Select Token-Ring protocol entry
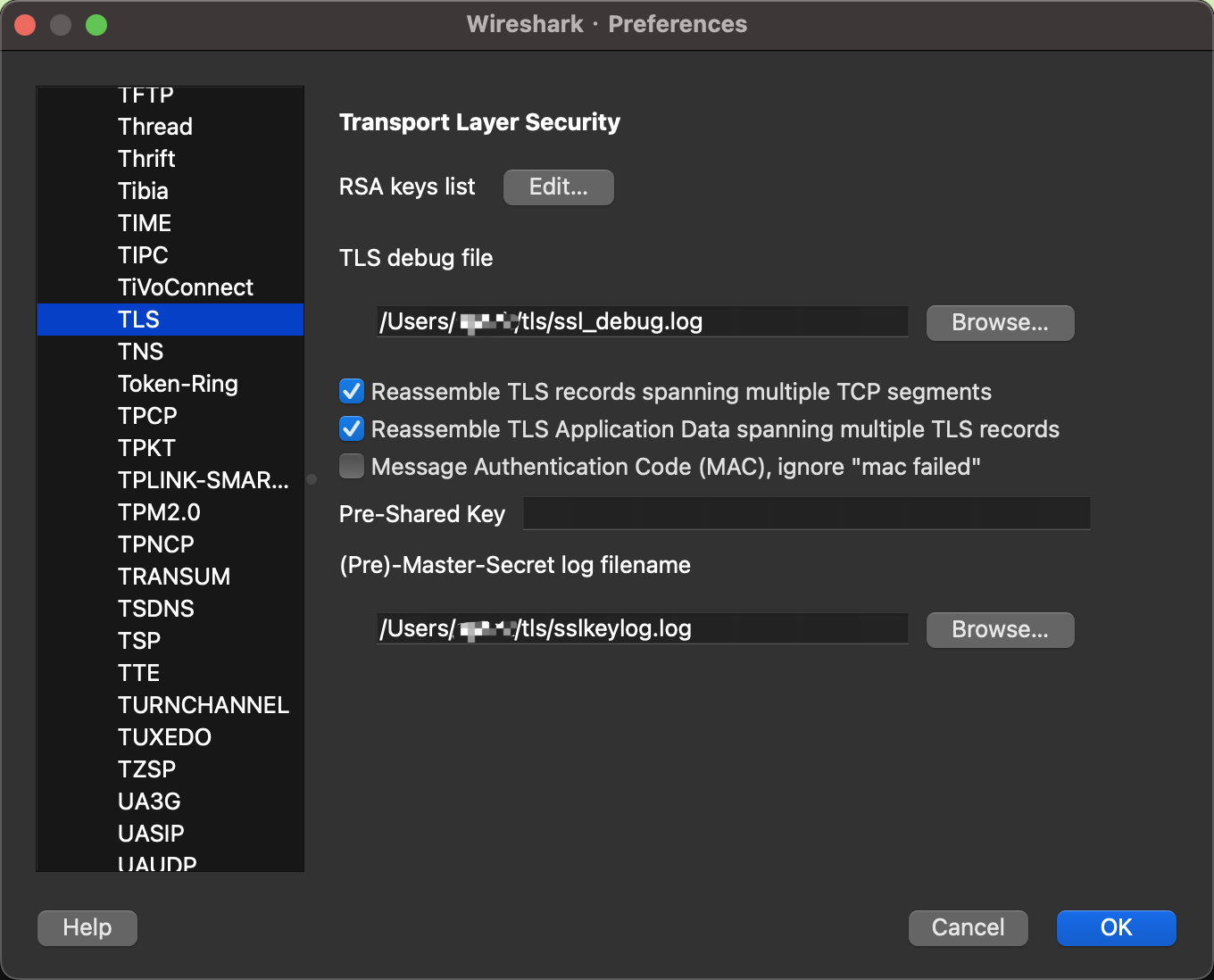Viewport: 1214px width, 980px height. pyautogui.click(x=170, y=384)
